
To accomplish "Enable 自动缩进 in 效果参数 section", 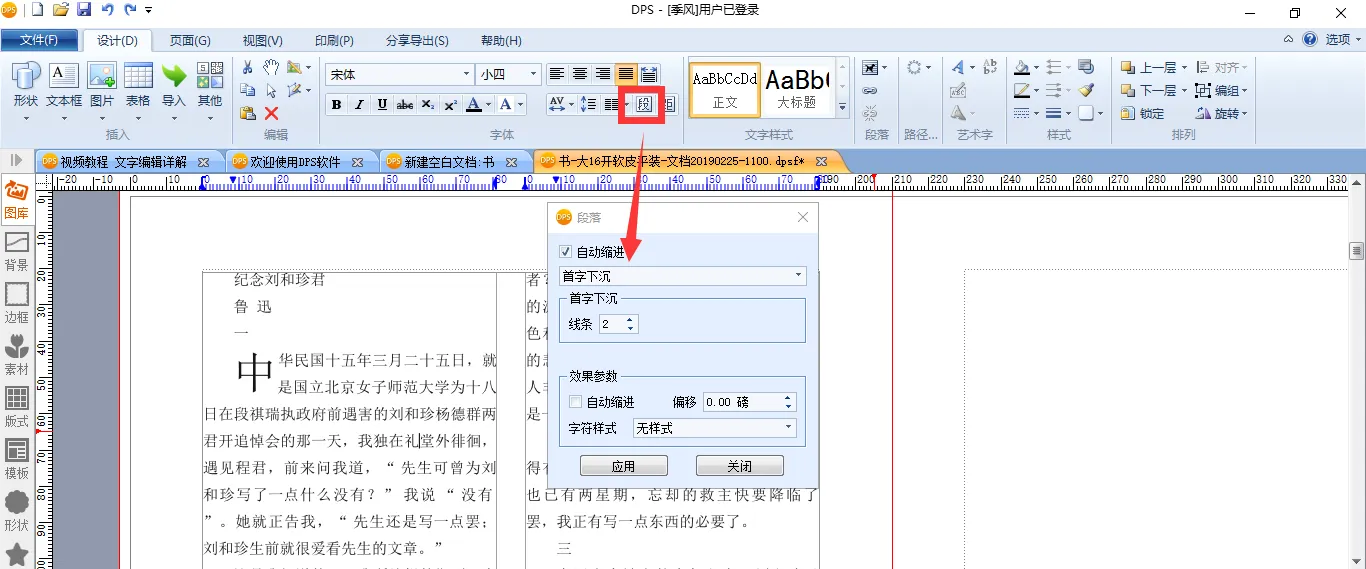I will (575, 402).
